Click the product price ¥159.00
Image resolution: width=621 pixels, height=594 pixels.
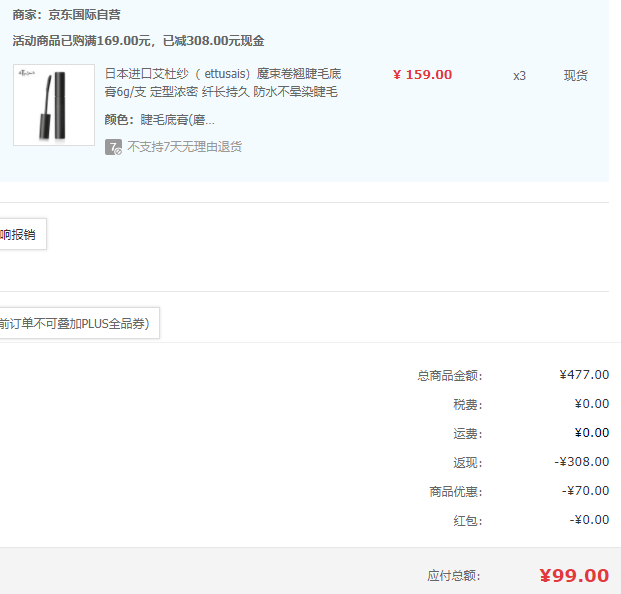tap(422, 75)
